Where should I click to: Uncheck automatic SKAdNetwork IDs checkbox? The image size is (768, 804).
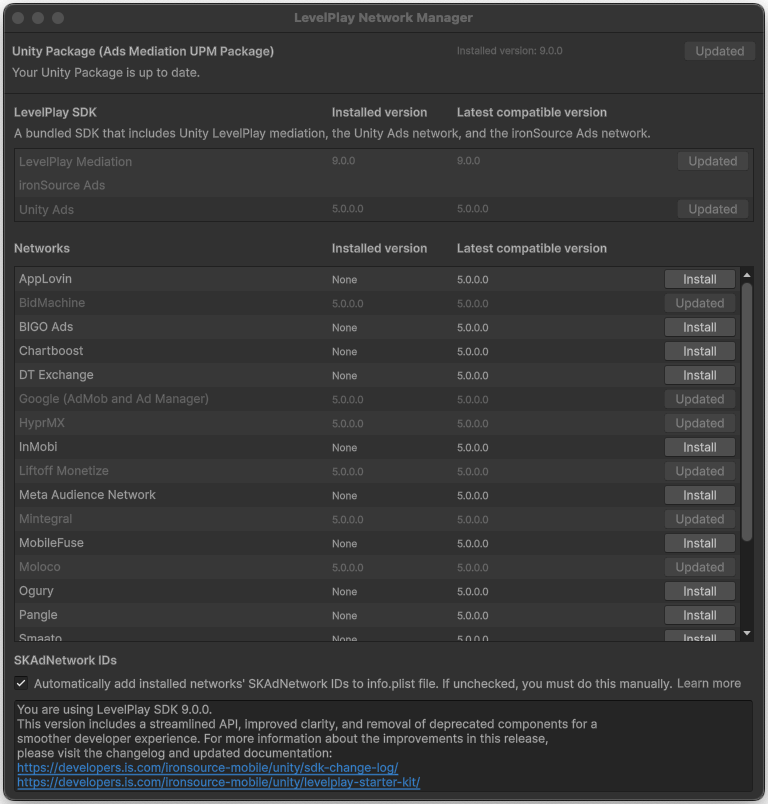[21, 683]
